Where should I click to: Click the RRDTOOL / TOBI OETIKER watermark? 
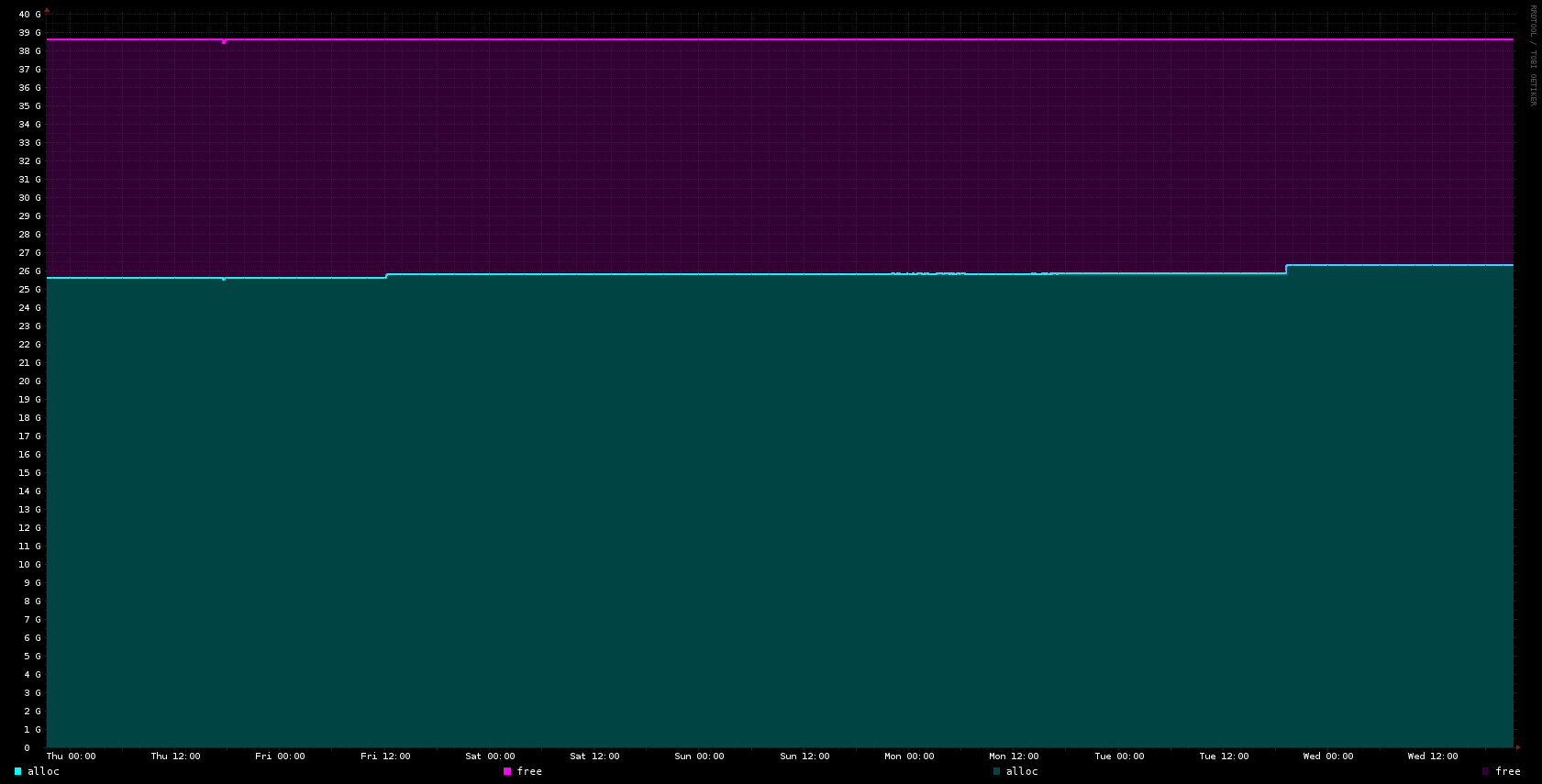pos(1532,55)
